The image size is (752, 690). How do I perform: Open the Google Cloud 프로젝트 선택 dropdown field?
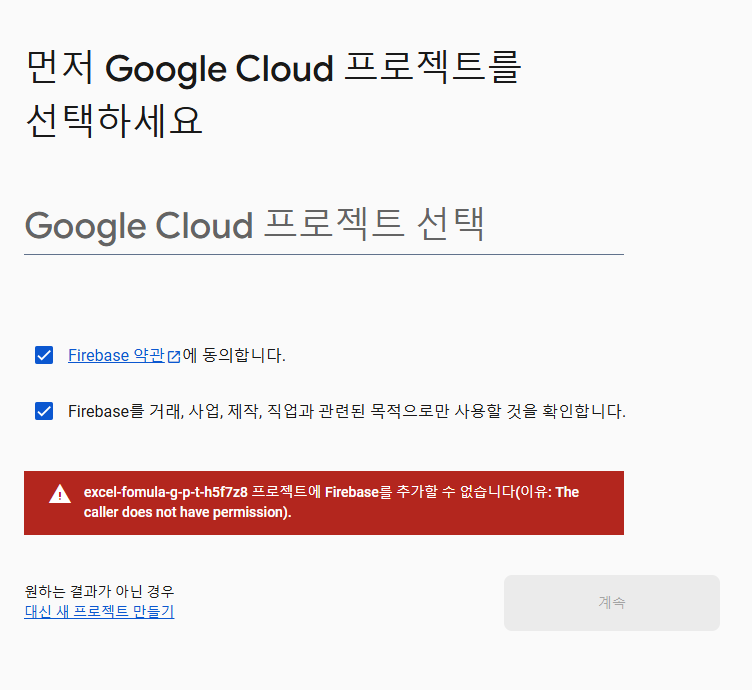pyautogui.click(x=324, y=225)
